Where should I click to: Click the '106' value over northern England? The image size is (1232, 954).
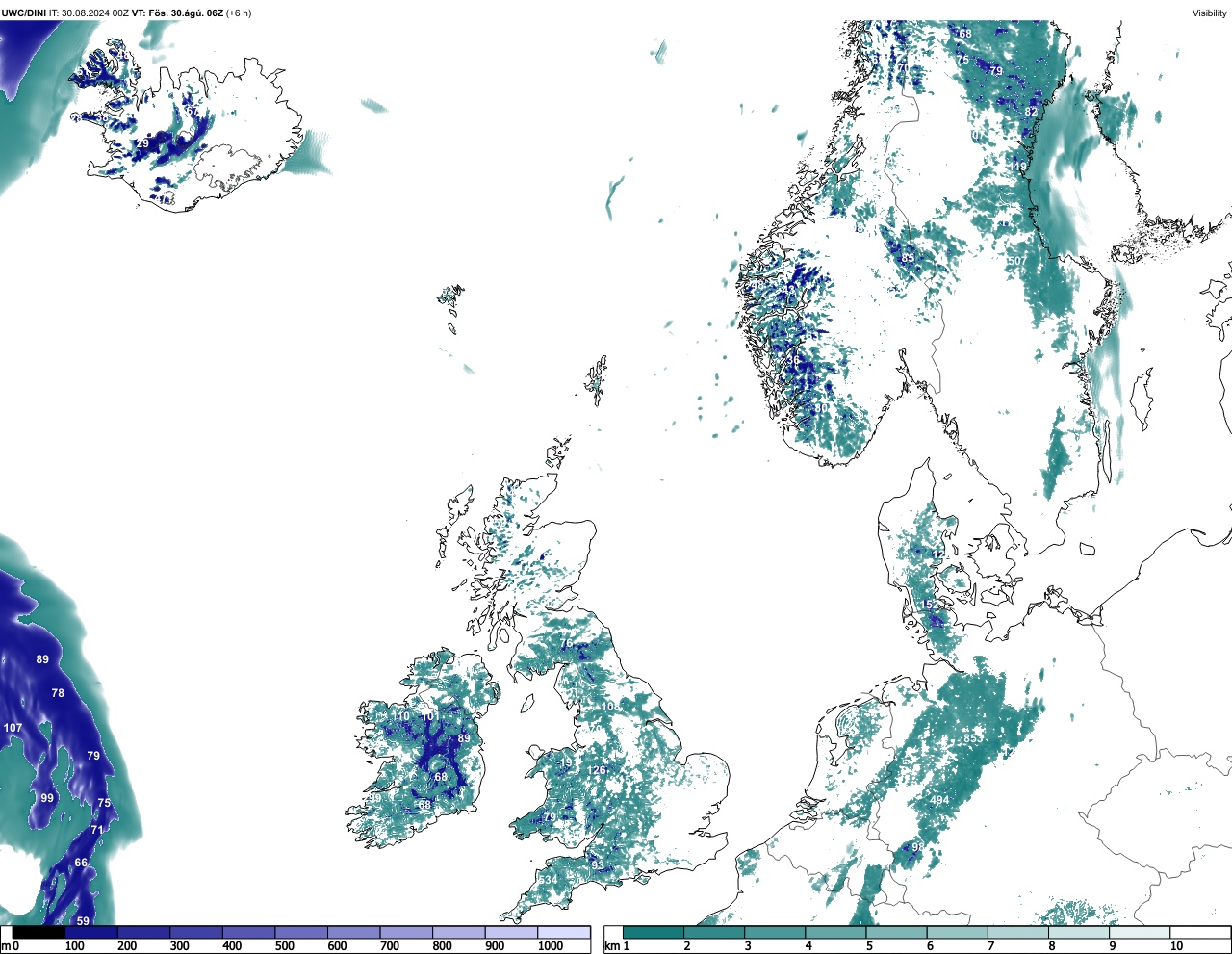(x=610, y=708)
